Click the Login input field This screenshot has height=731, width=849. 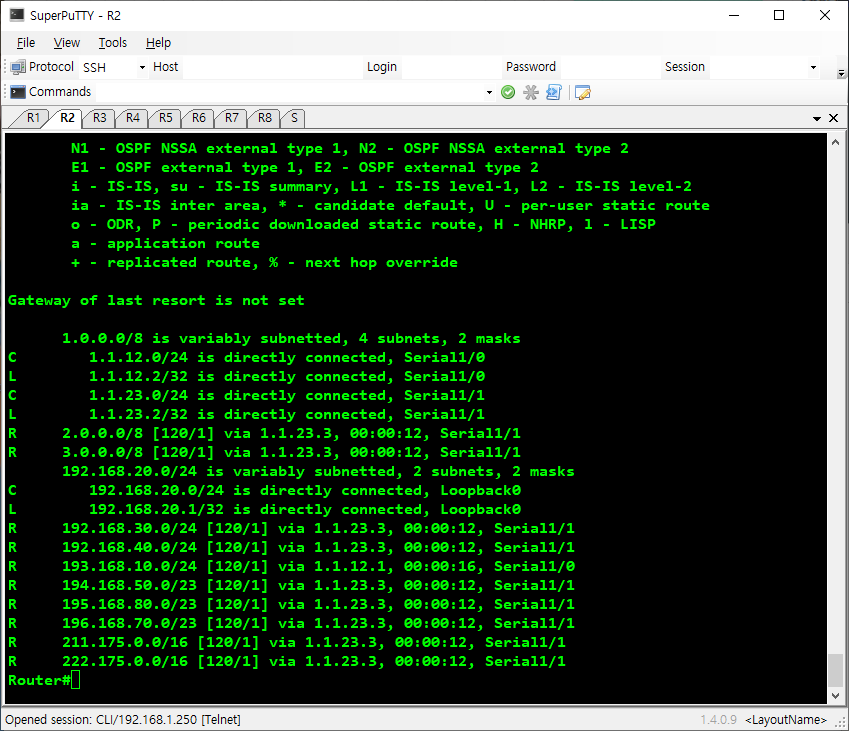(450, 67)
